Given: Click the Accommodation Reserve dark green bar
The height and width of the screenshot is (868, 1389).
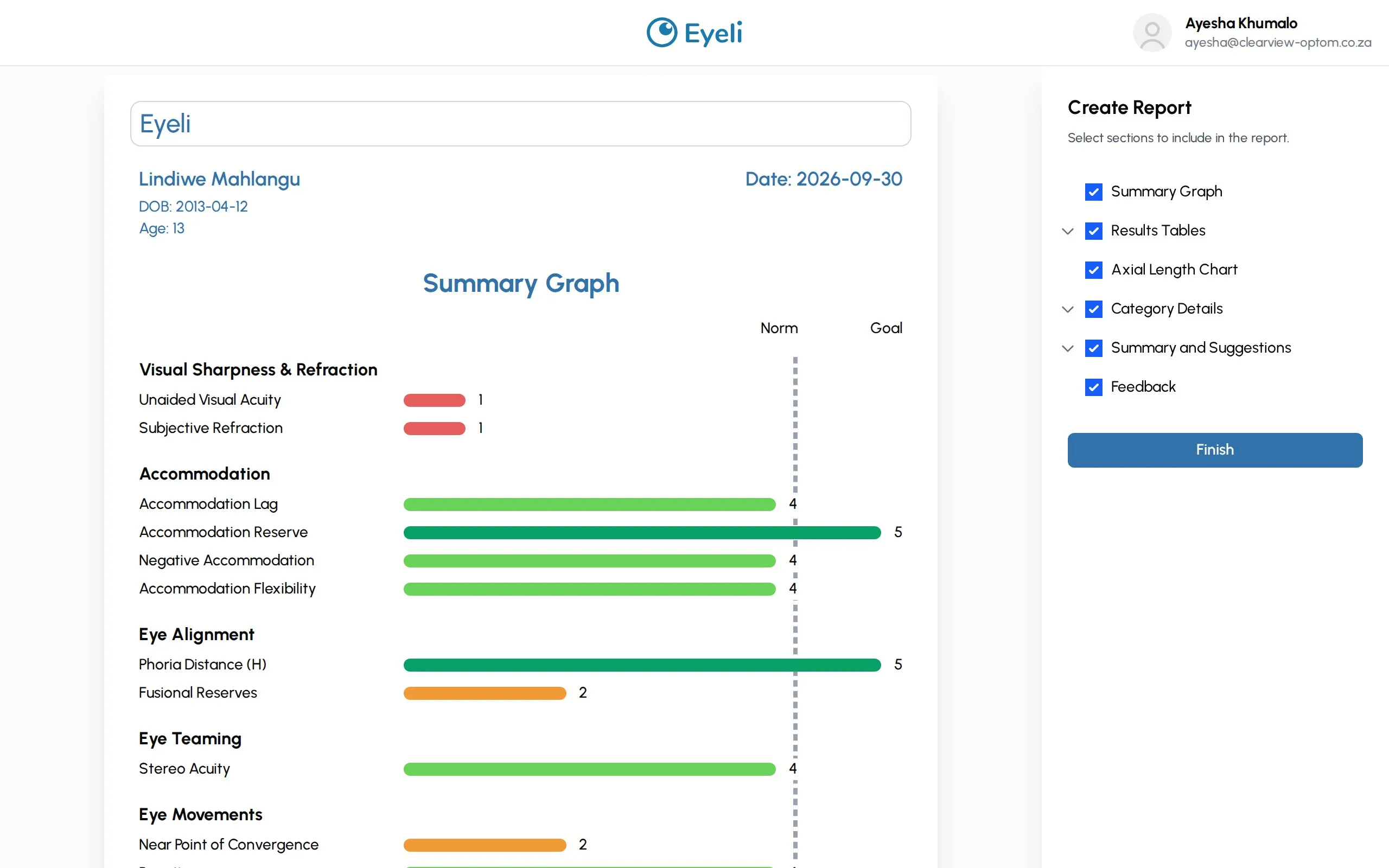Looking at the screenshot, I should coord(642,533).
